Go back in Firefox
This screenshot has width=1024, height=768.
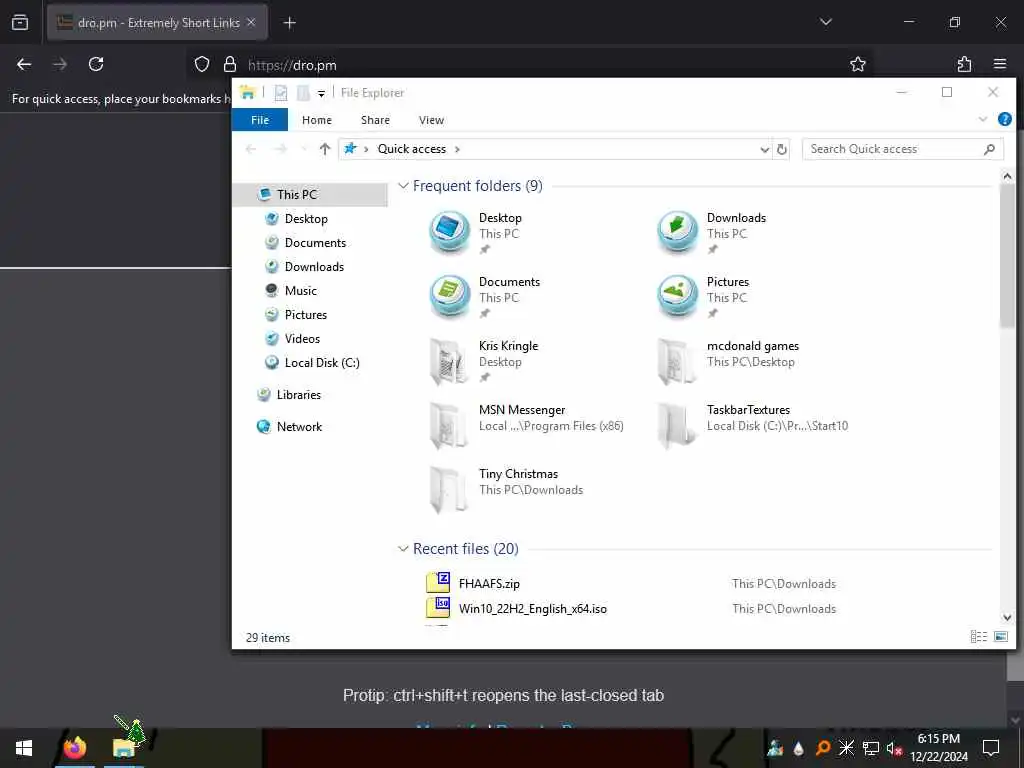[x=24, y=64]
